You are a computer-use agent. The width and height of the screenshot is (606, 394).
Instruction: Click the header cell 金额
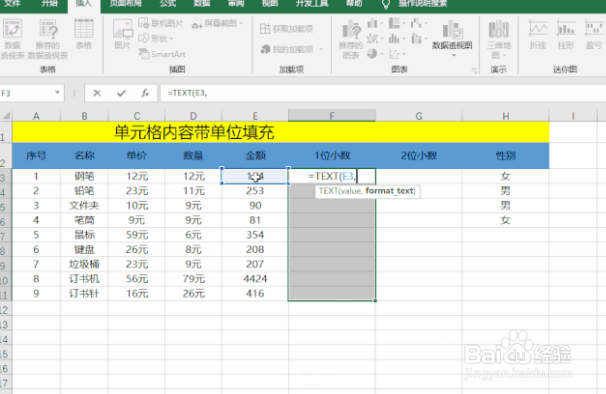coord(255,155)
